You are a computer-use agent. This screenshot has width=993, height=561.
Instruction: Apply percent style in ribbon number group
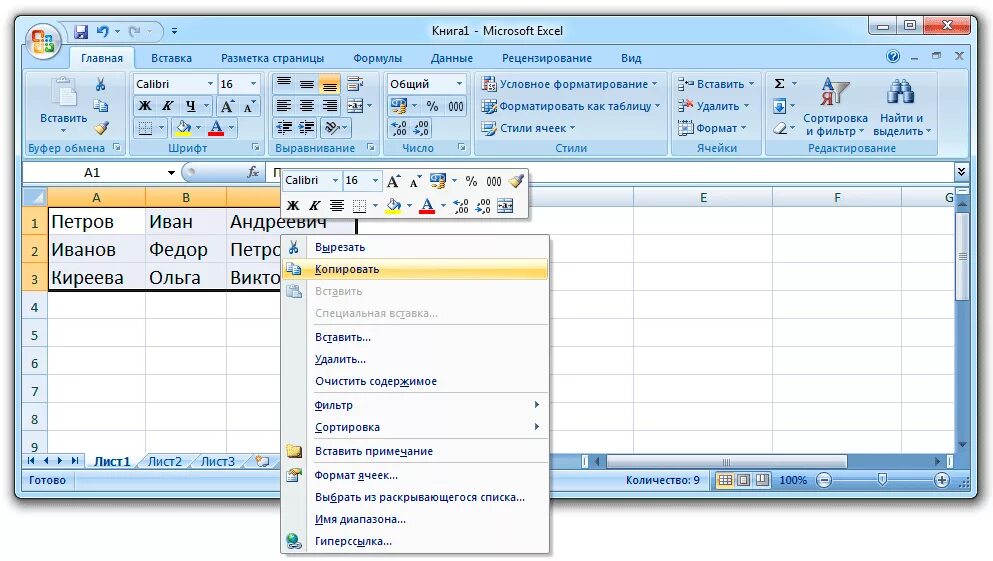coord(432,106)
